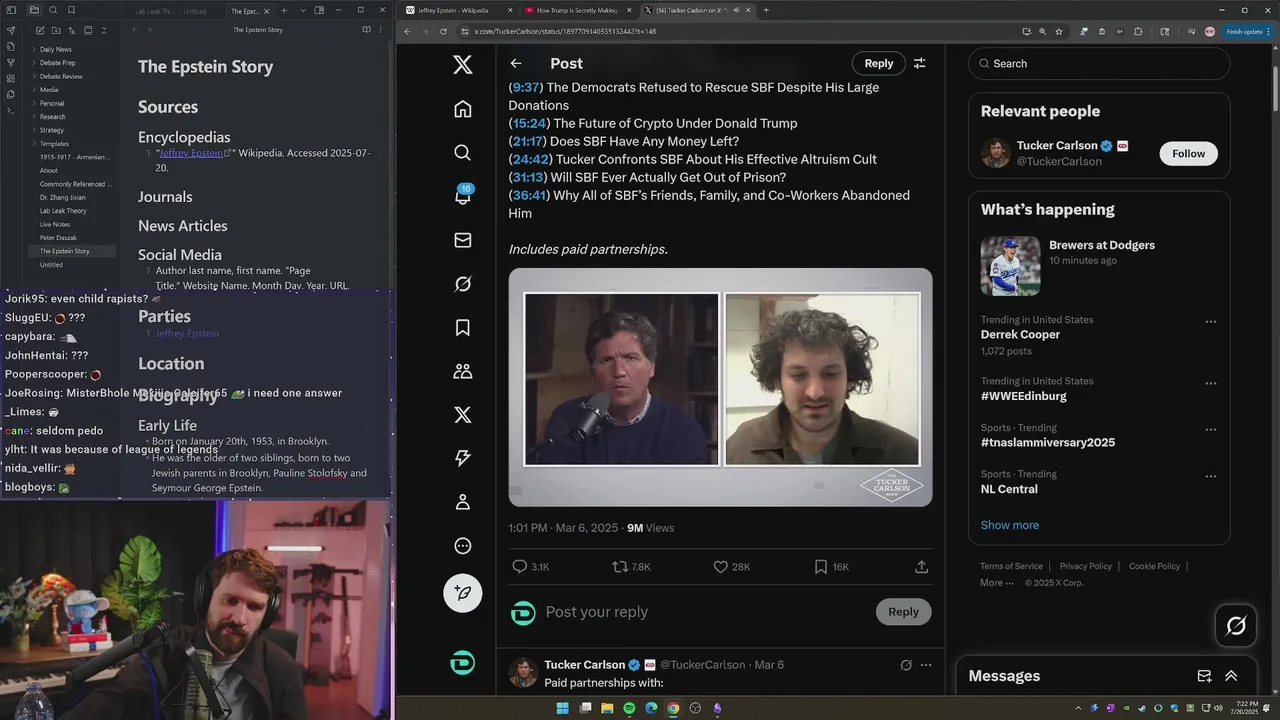Open the Windows Start menu
Screen dimensions: 1280x720
pyautogui.click(x=562, y=708)
